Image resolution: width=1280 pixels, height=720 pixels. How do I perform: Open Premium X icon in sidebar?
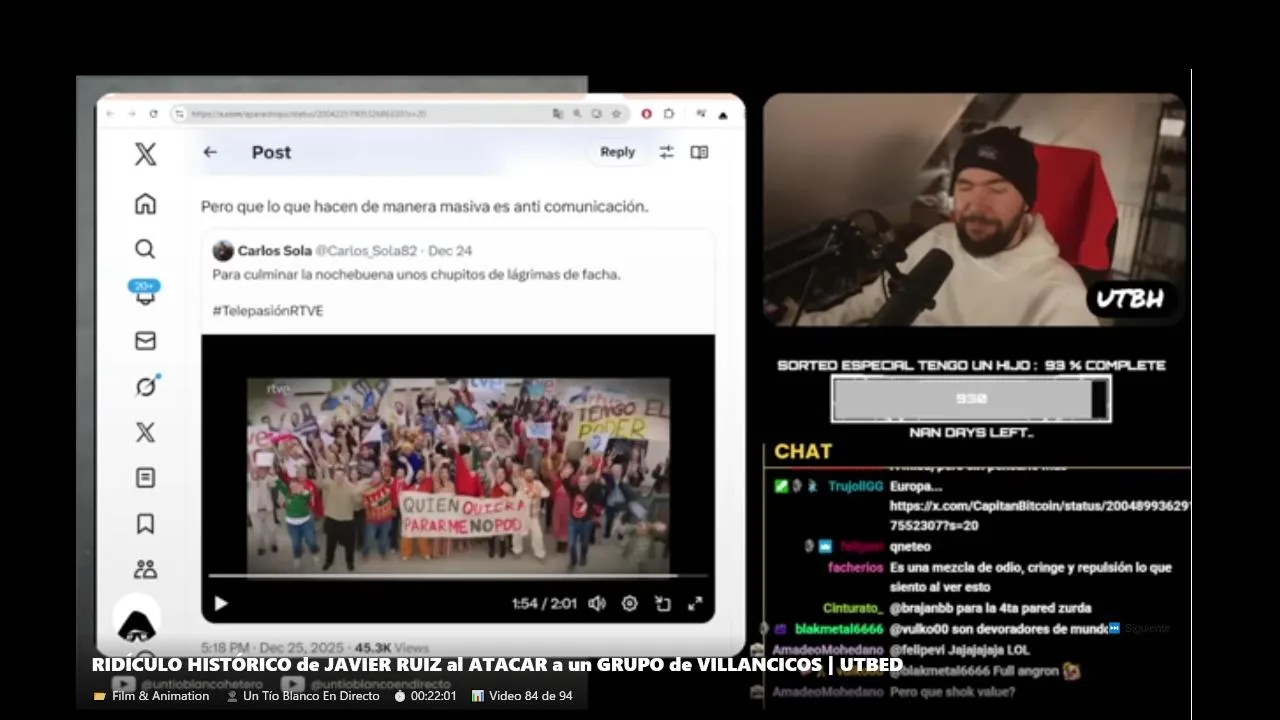pos(145,432)
